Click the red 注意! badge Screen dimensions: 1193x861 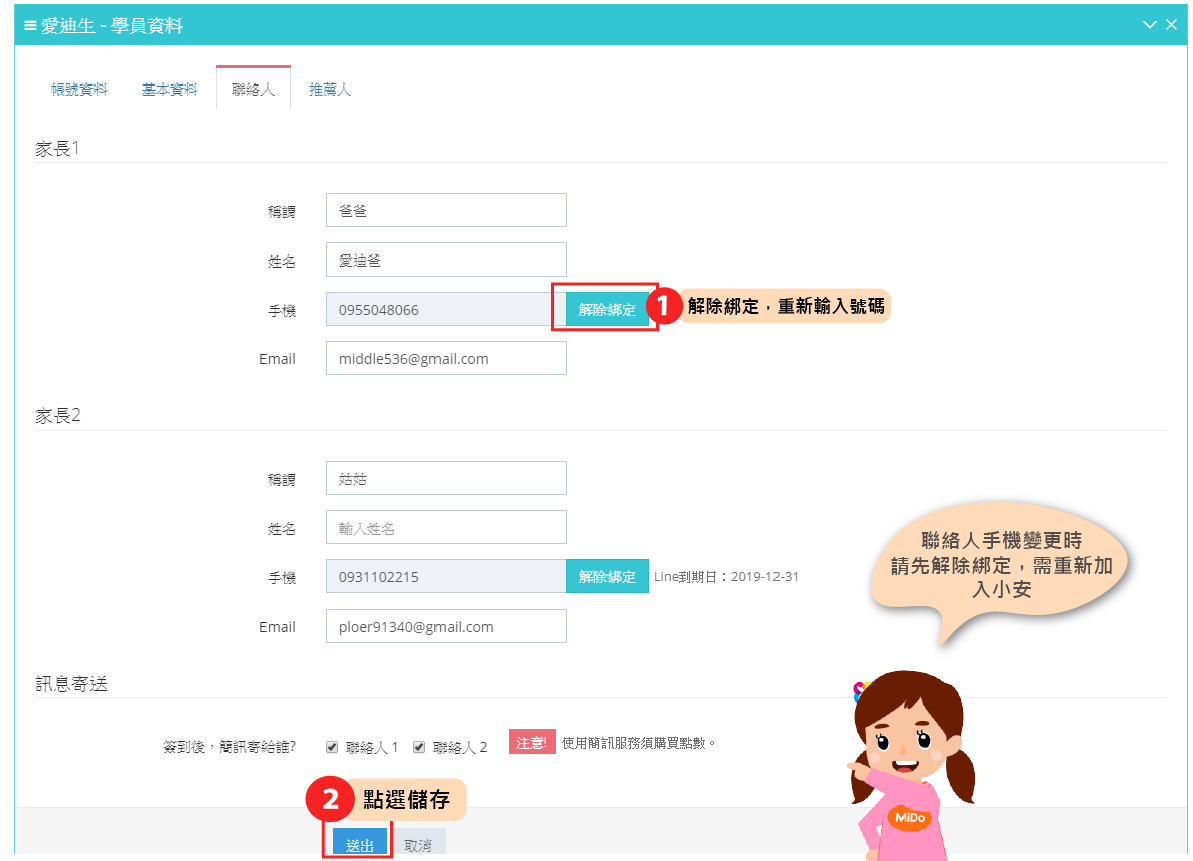click(x=532, y=742)
